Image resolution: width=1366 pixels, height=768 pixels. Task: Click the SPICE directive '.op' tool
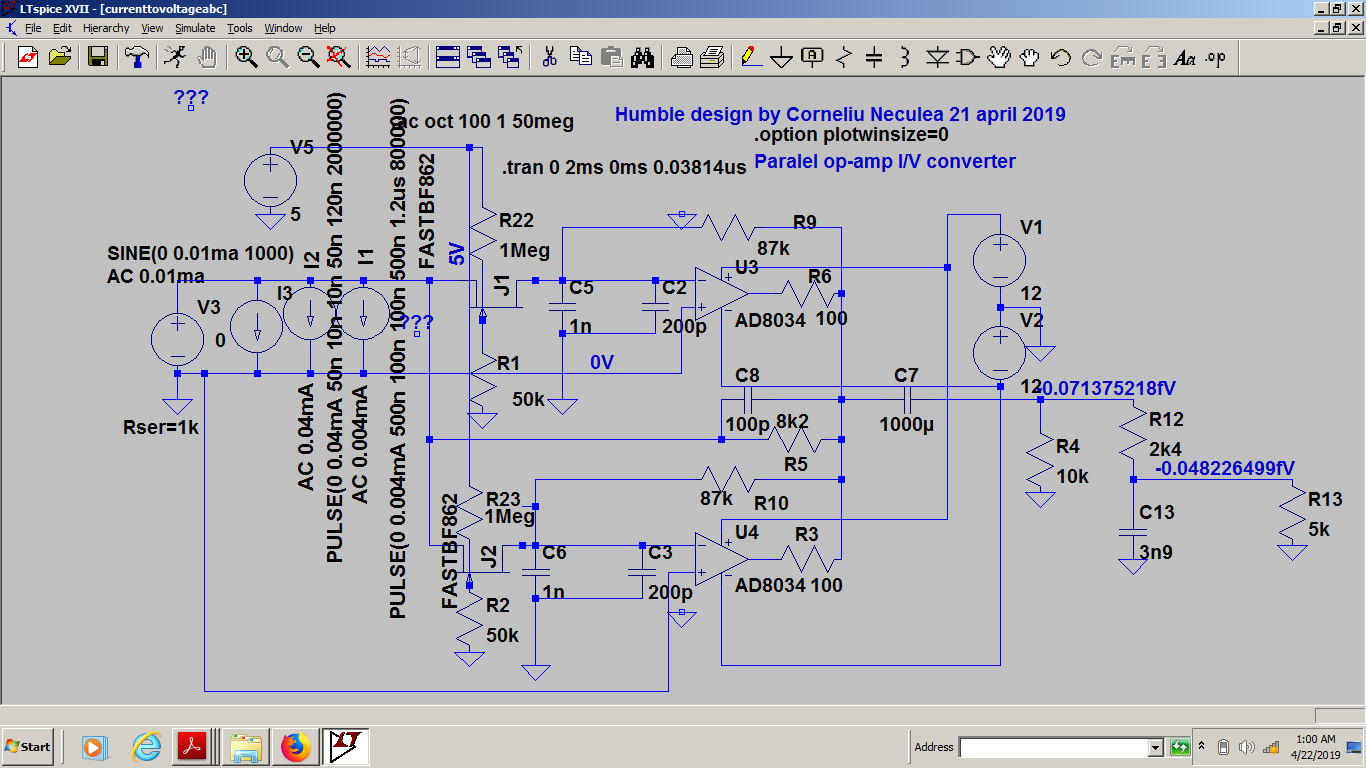pos(1216,57)
